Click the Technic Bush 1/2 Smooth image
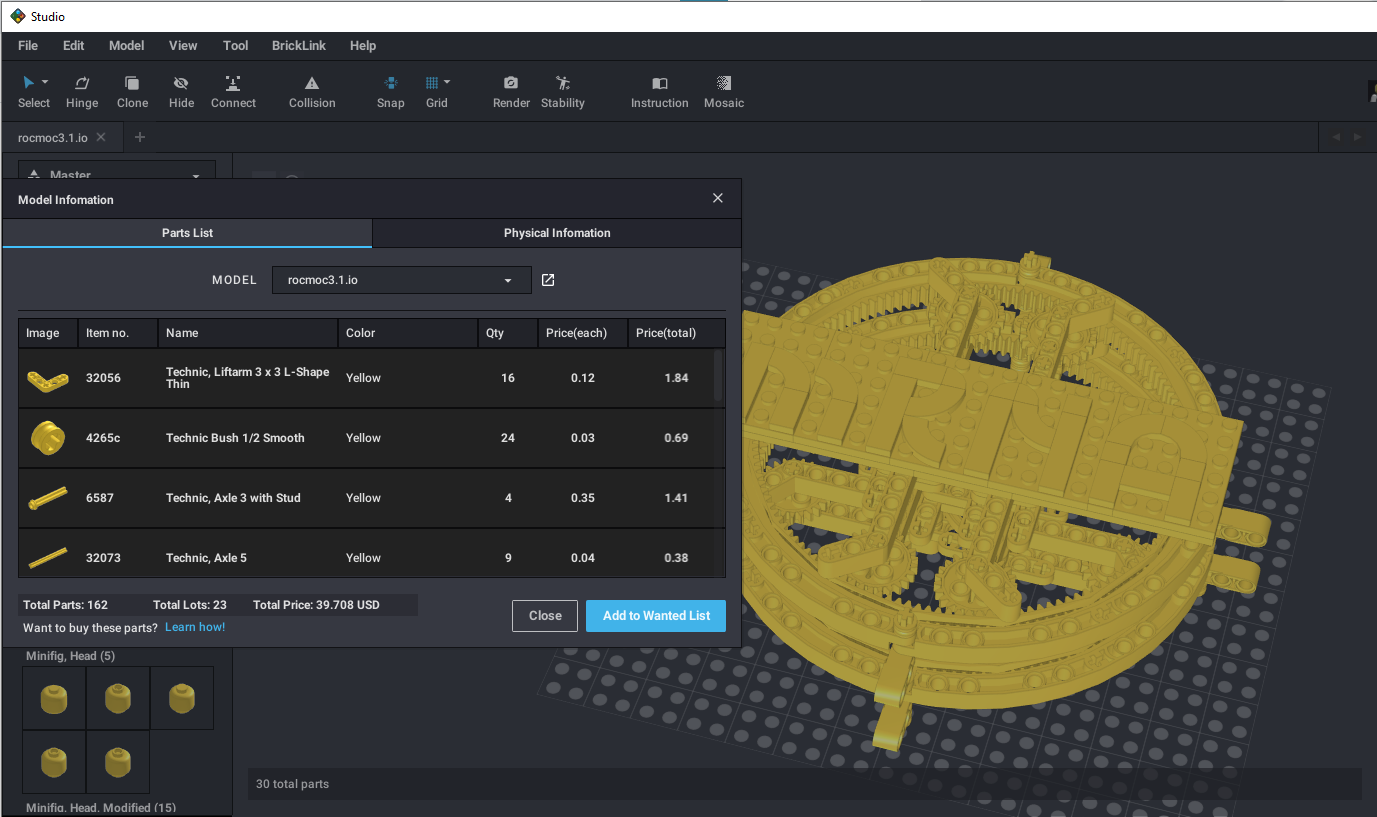The height and width of the screenshot is (817, 1377). click(47, 437)
